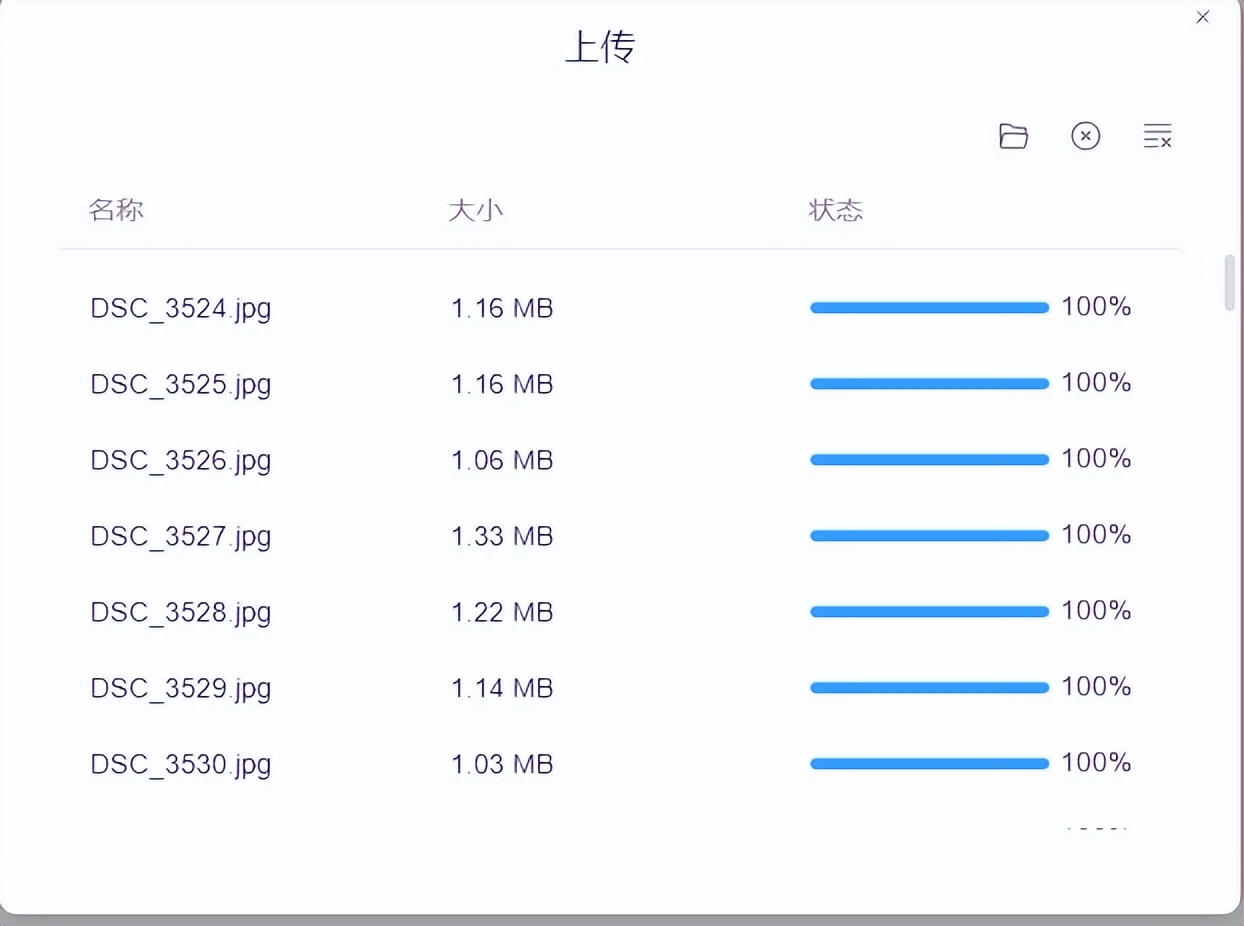Viewport: 1244px width, 926px height.
Task: Click the 1.33 MB size entry
Action: pyautogui.click(x=502, y=536)
